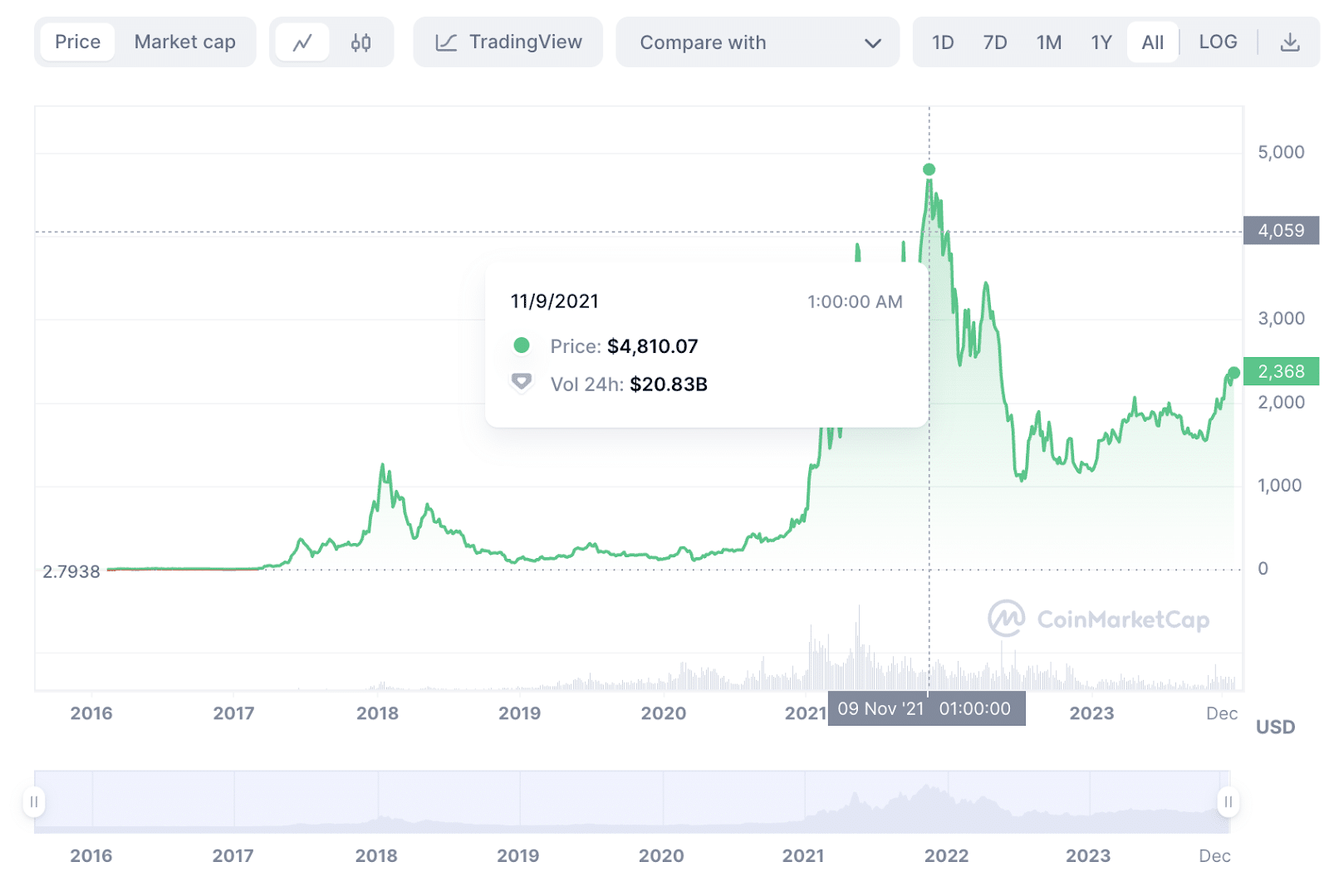Viewport: 1329px width, 896px height.
Task: Show the All time range
Action: point(1152,42)
